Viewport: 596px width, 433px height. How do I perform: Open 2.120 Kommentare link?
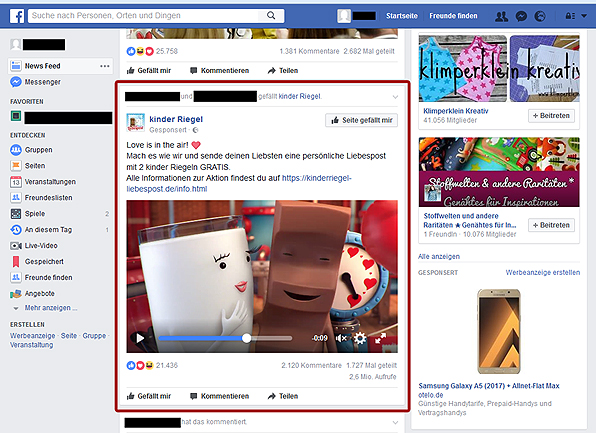pos(311,365)
